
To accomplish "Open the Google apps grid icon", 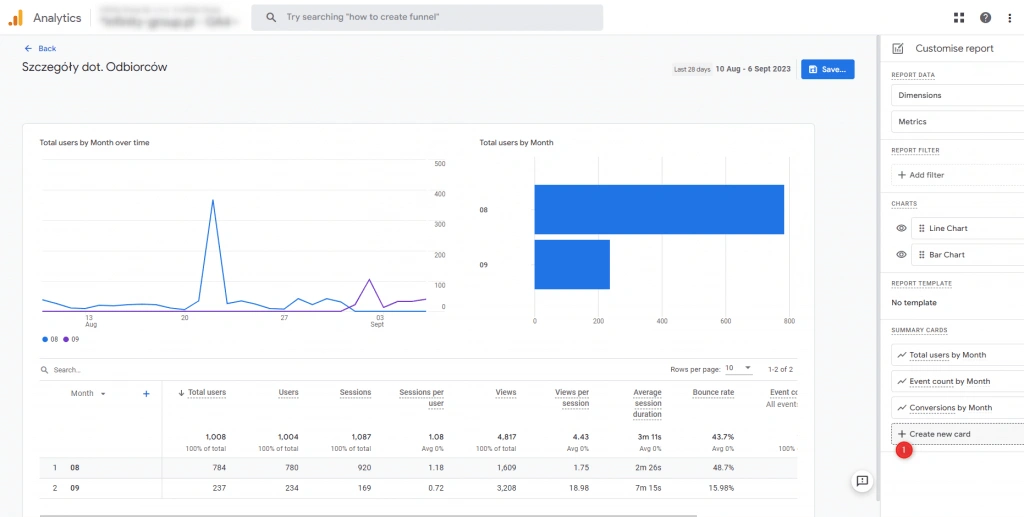I will (x=959, y=18).
